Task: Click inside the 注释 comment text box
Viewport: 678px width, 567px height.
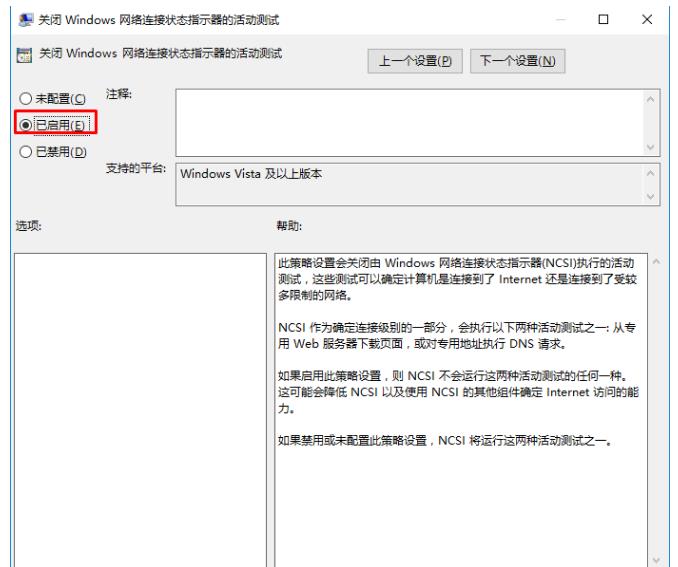Action: [409, 123]
